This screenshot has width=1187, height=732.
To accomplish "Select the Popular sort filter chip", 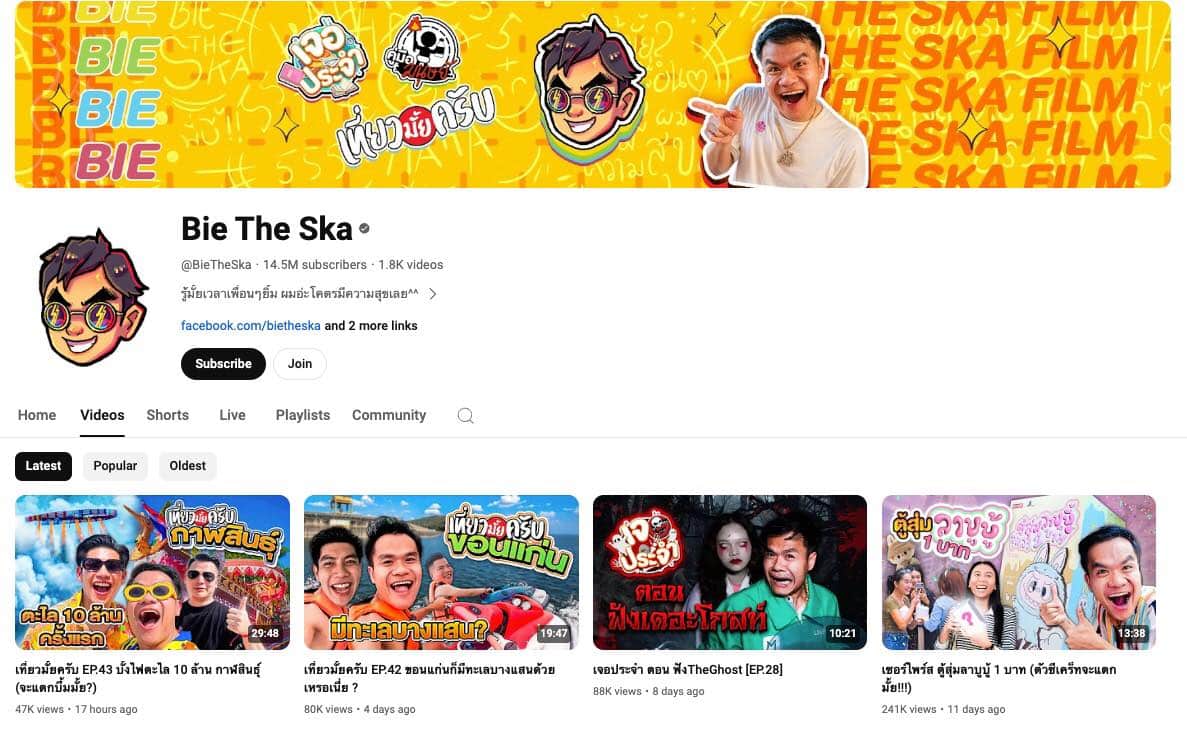I will pos(115,466).
